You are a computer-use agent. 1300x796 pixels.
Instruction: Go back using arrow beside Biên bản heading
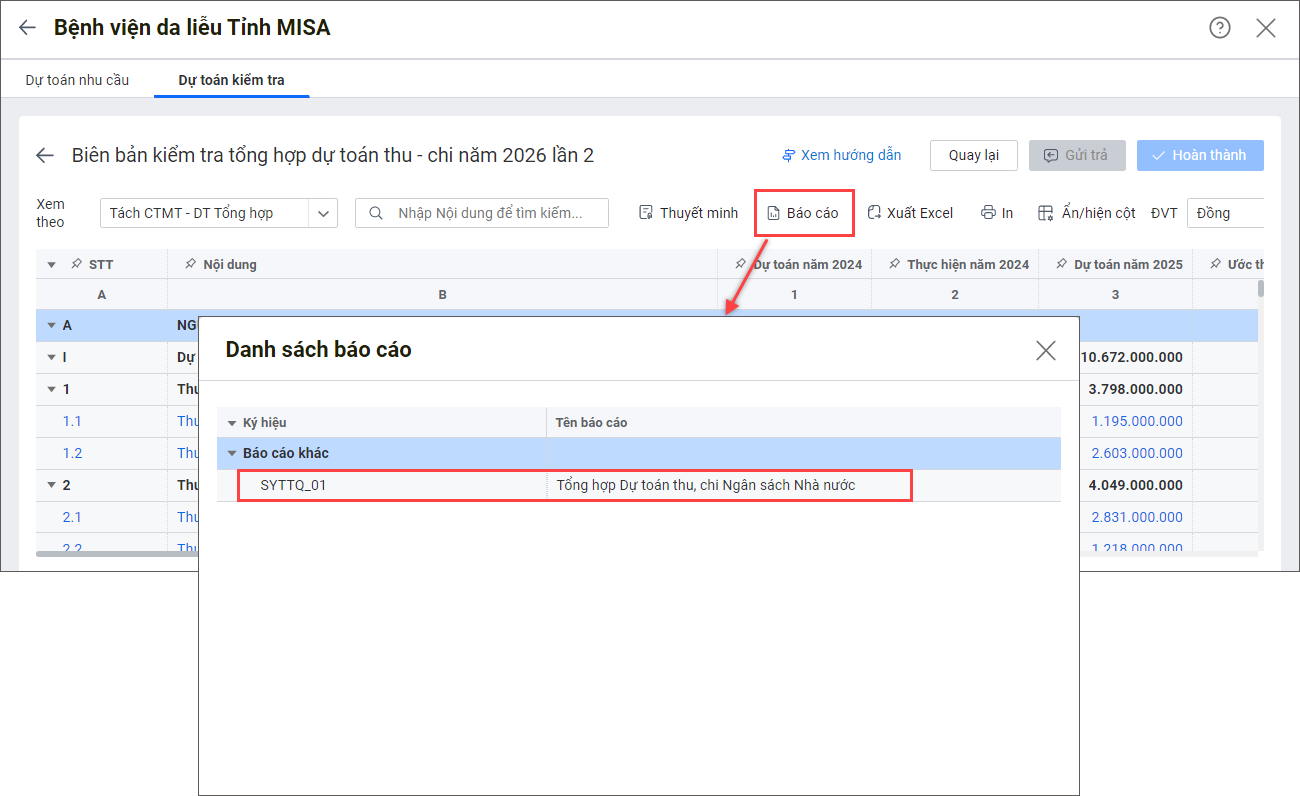(44, 155)
